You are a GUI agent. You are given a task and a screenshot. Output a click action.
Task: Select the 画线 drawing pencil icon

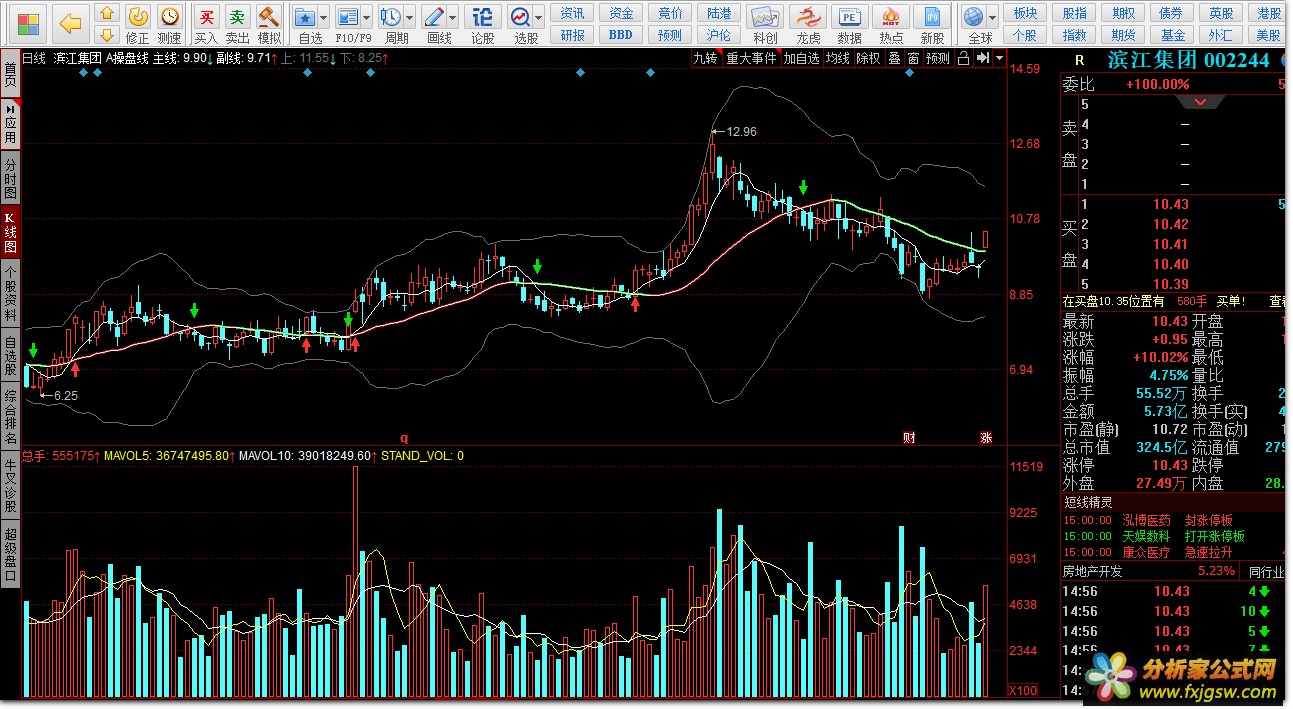(434, 17)
